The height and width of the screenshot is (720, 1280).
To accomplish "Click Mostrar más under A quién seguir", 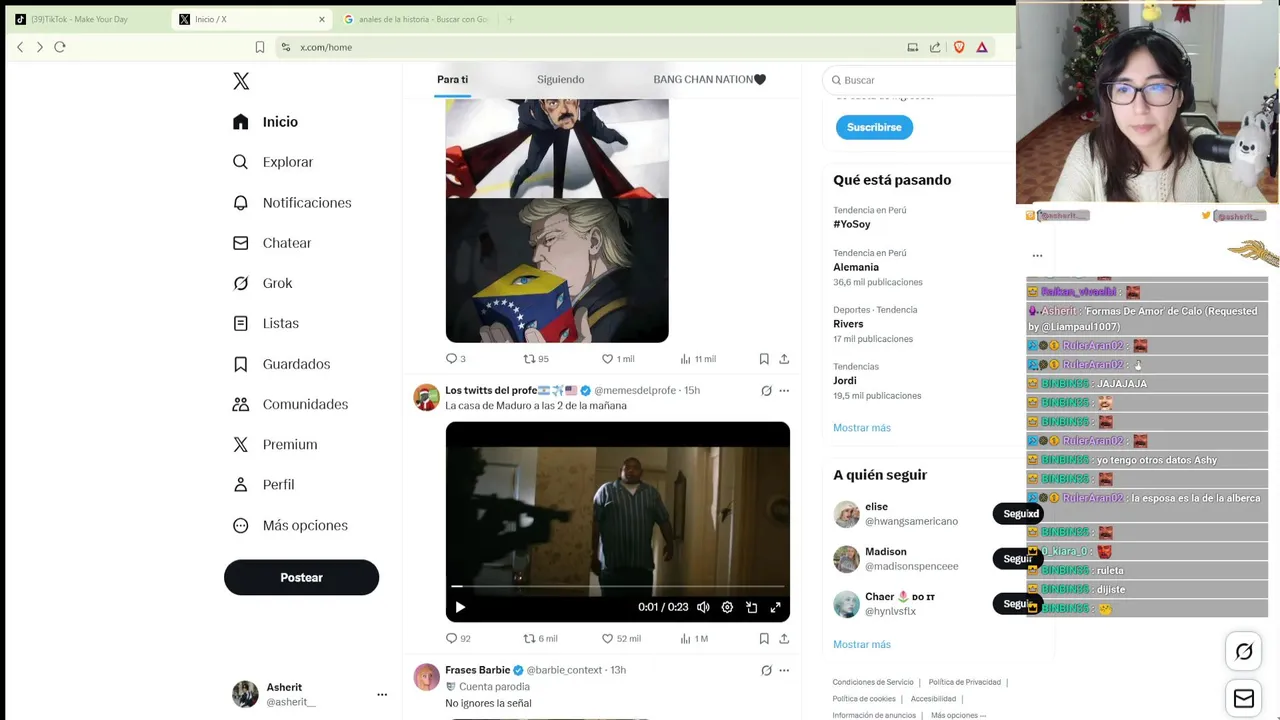I will [862, 644].
